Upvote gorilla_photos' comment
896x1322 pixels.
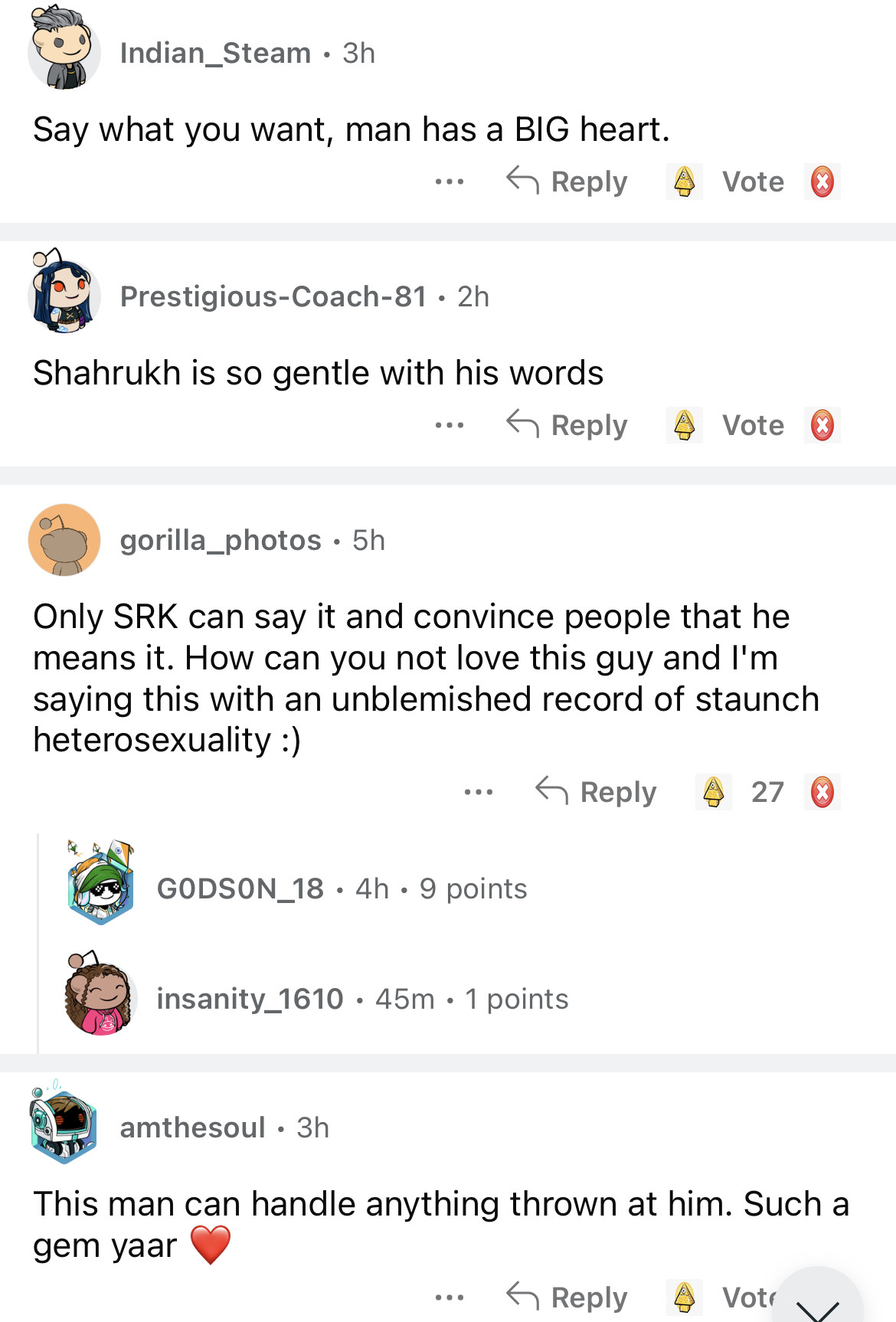tap(713, 792)
